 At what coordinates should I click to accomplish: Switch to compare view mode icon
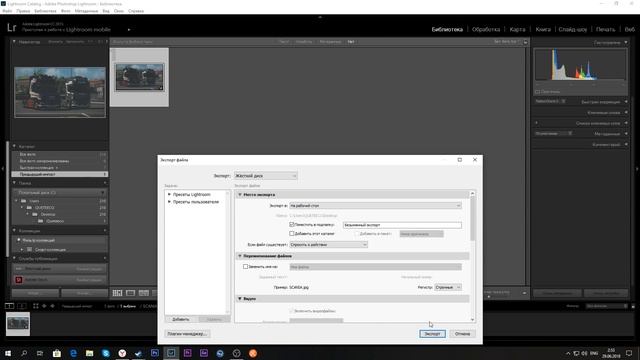click(144, 293)
